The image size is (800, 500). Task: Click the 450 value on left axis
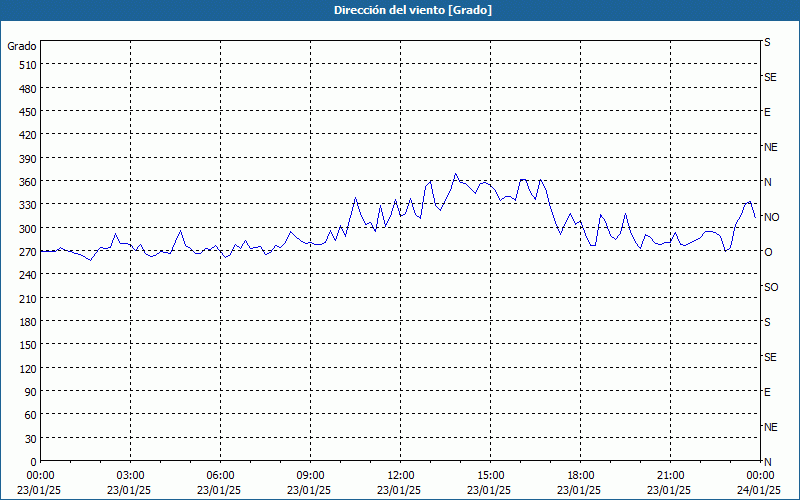(28, 112)
